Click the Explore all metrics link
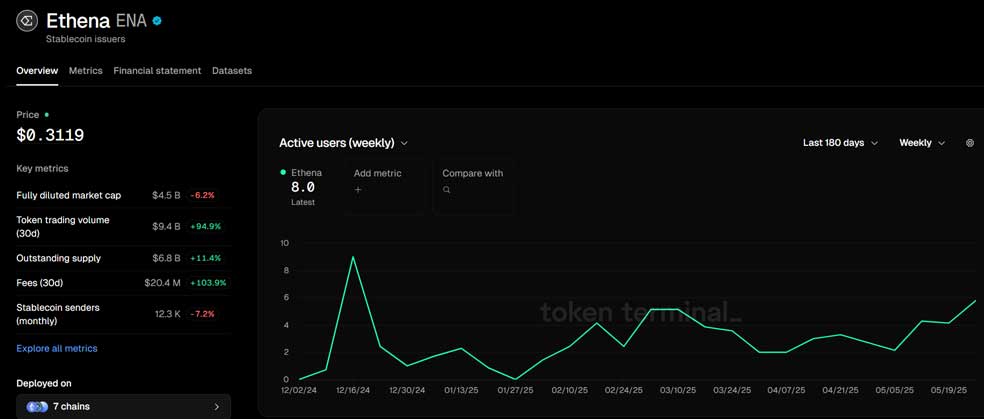 tap(56, 348)
